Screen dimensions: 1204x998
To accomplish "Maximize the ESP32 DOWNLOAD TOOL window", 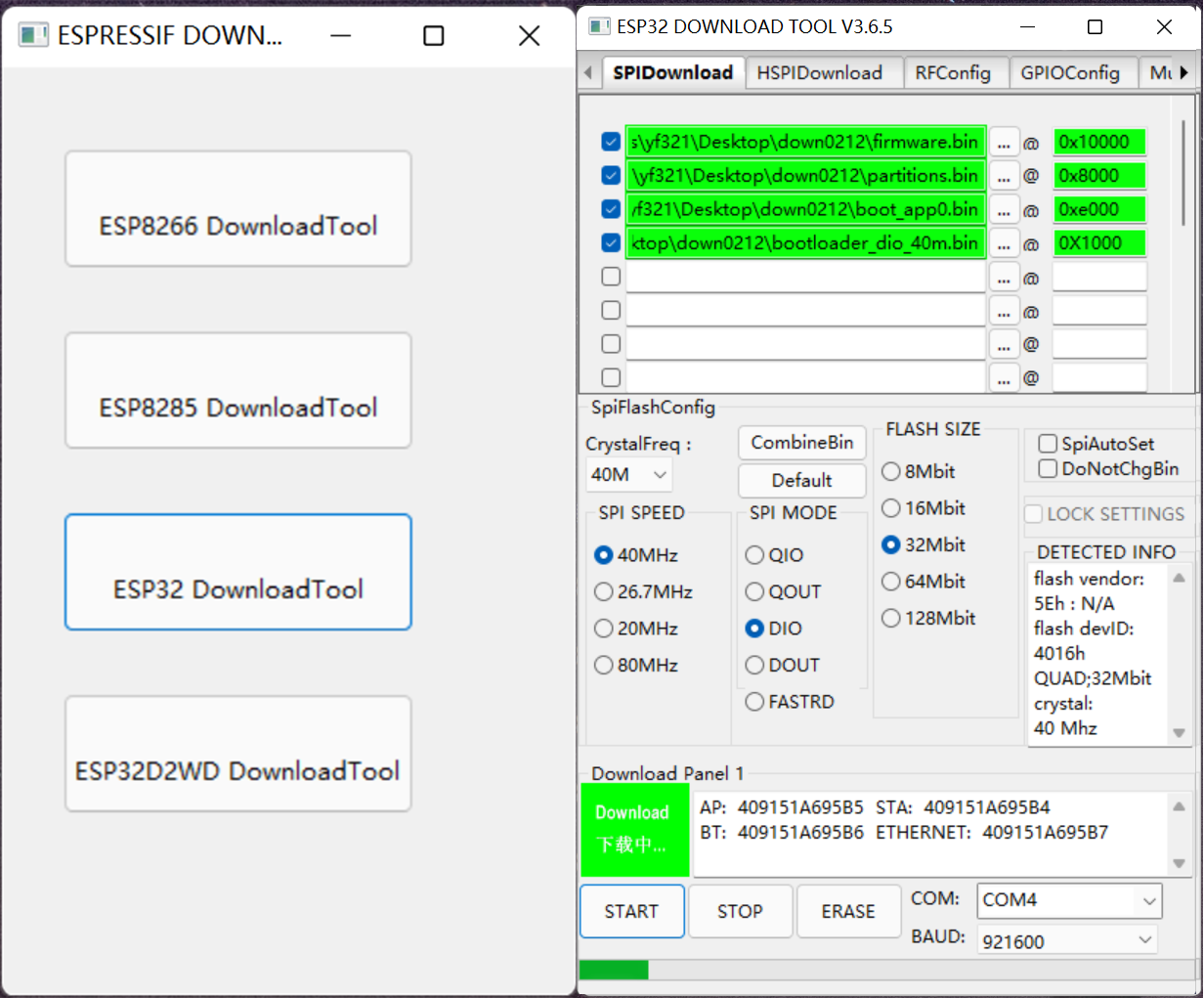I will 1096,26.
